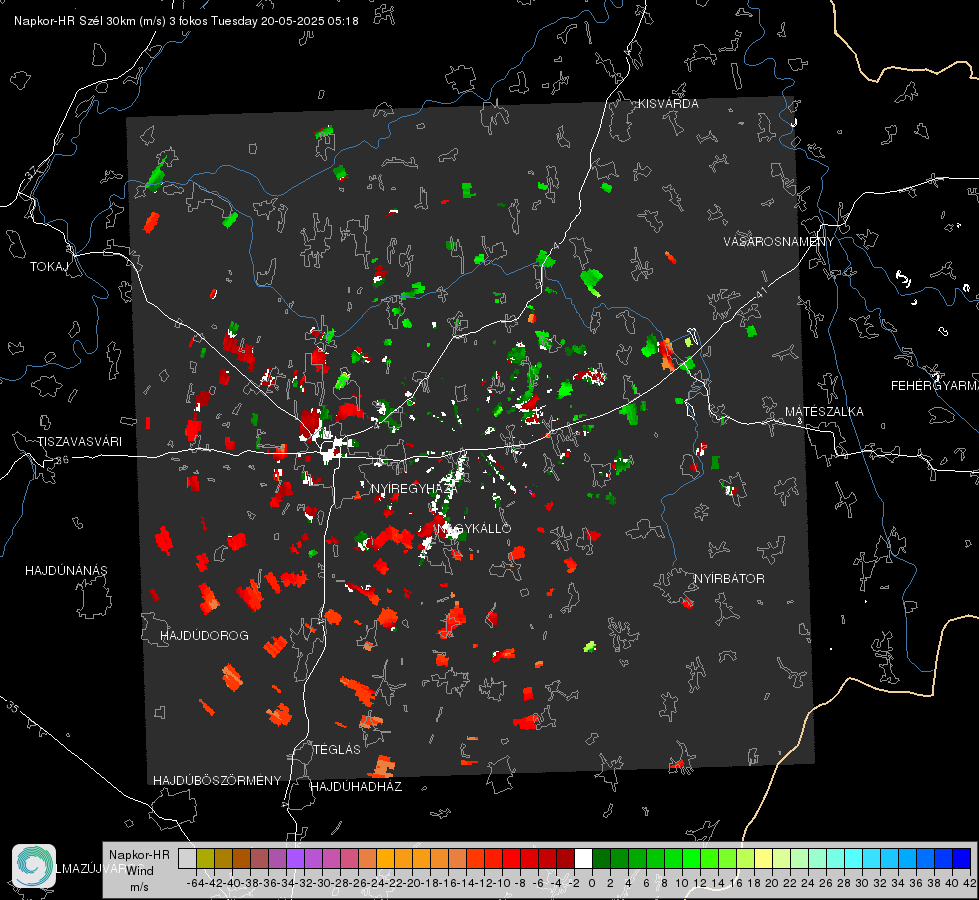Click the legend value label -20
This screenshot has width=979, height=900.
click(x=412, y=883)
